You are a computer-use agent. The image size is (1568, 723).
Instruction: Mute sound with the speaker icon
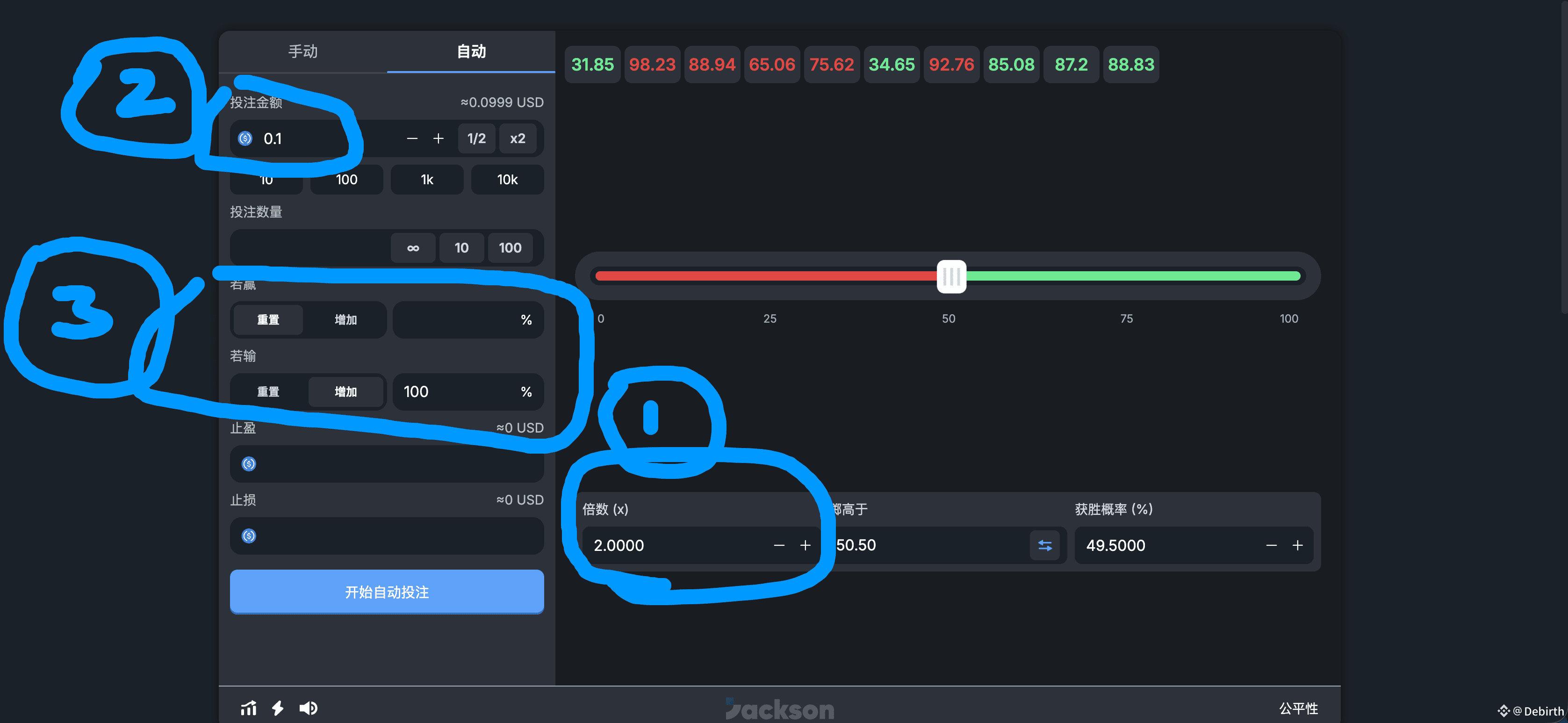[308, 708]
